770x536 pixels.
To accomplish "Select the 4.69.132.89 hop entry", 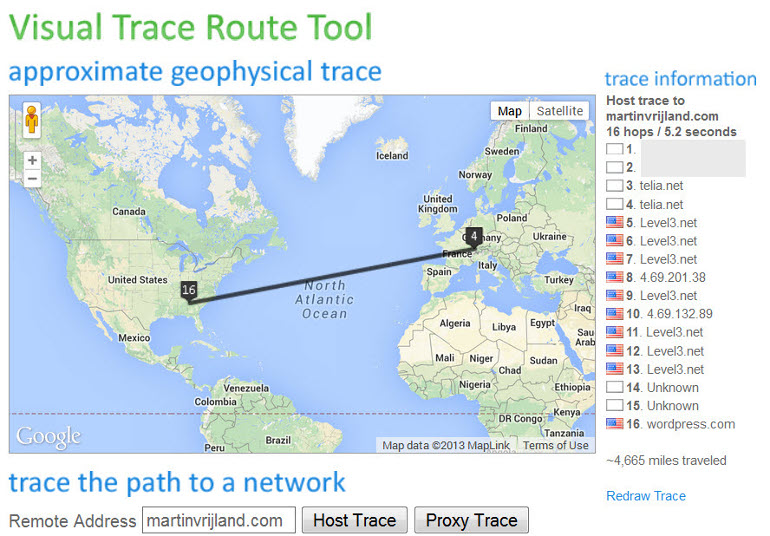I will [669, 313].
